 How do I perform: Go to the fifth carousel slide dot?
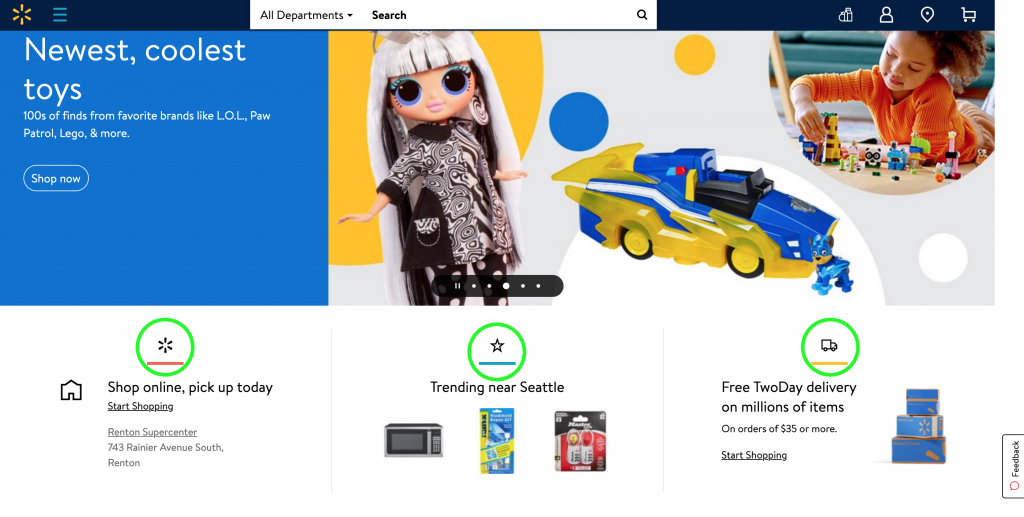pyautogui.click(x=538, y=286)
